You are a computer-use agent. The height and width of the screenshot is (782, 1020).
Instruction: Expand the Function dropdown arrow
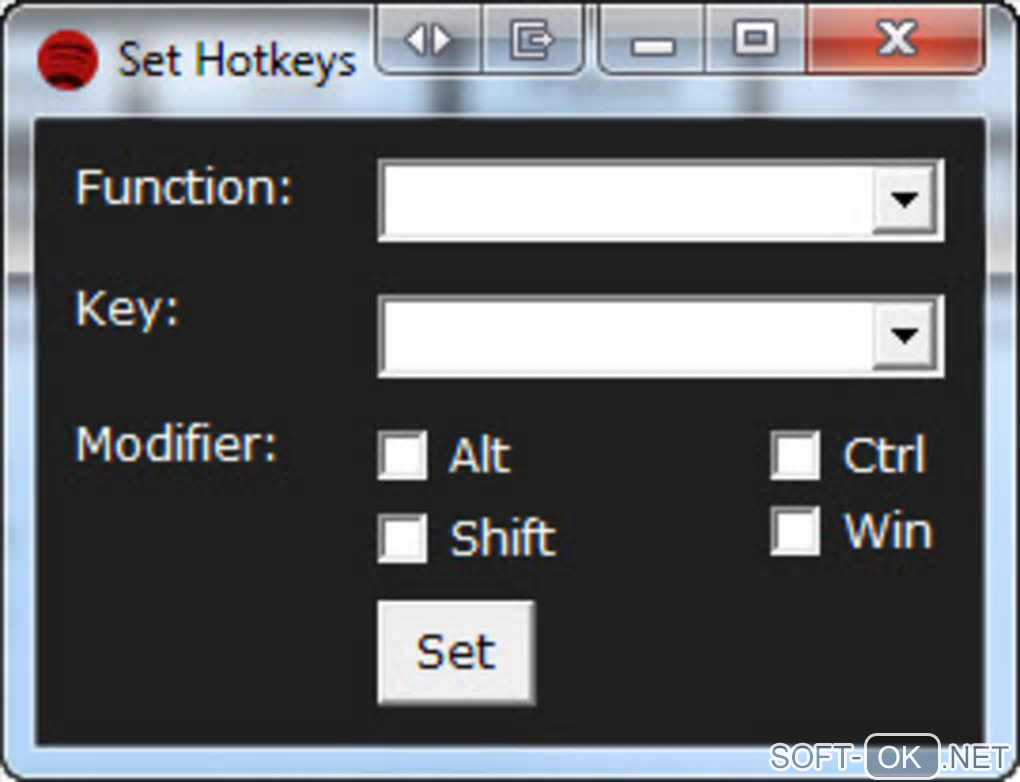pyautogui.click(x=904, y=200)
